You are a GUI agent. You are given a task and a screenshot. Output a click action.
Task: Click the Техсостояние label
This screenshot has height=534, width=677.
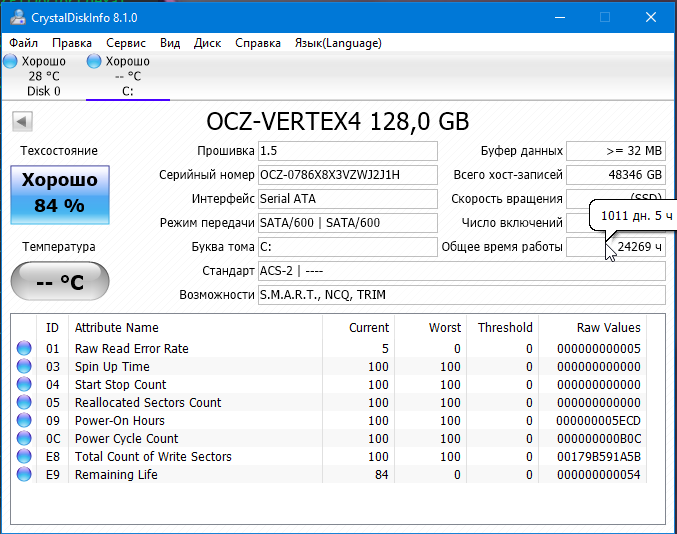(x=59, y=151)
